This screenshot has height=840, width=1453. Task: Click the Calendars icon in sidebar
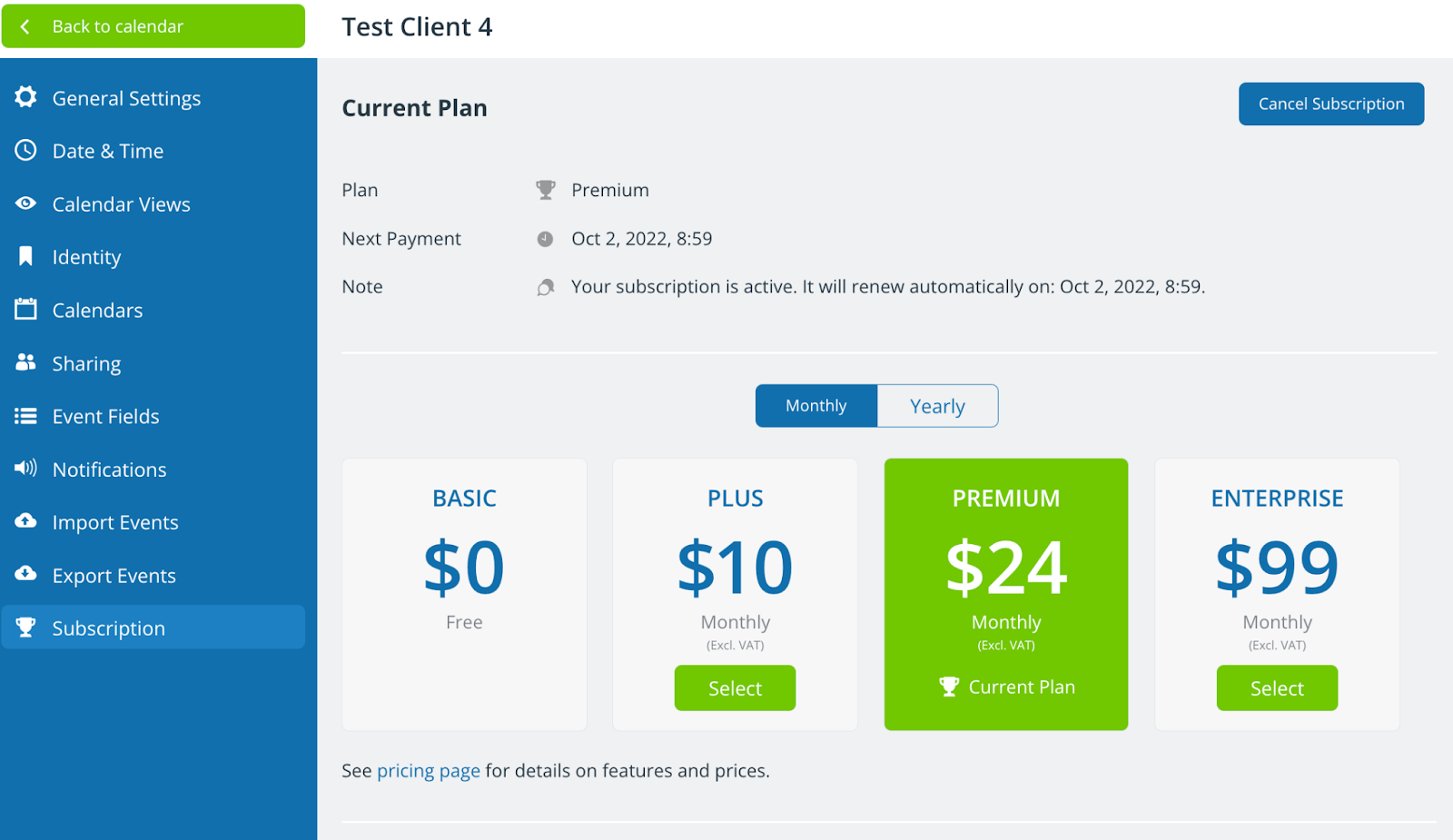(x=25, y=309)
